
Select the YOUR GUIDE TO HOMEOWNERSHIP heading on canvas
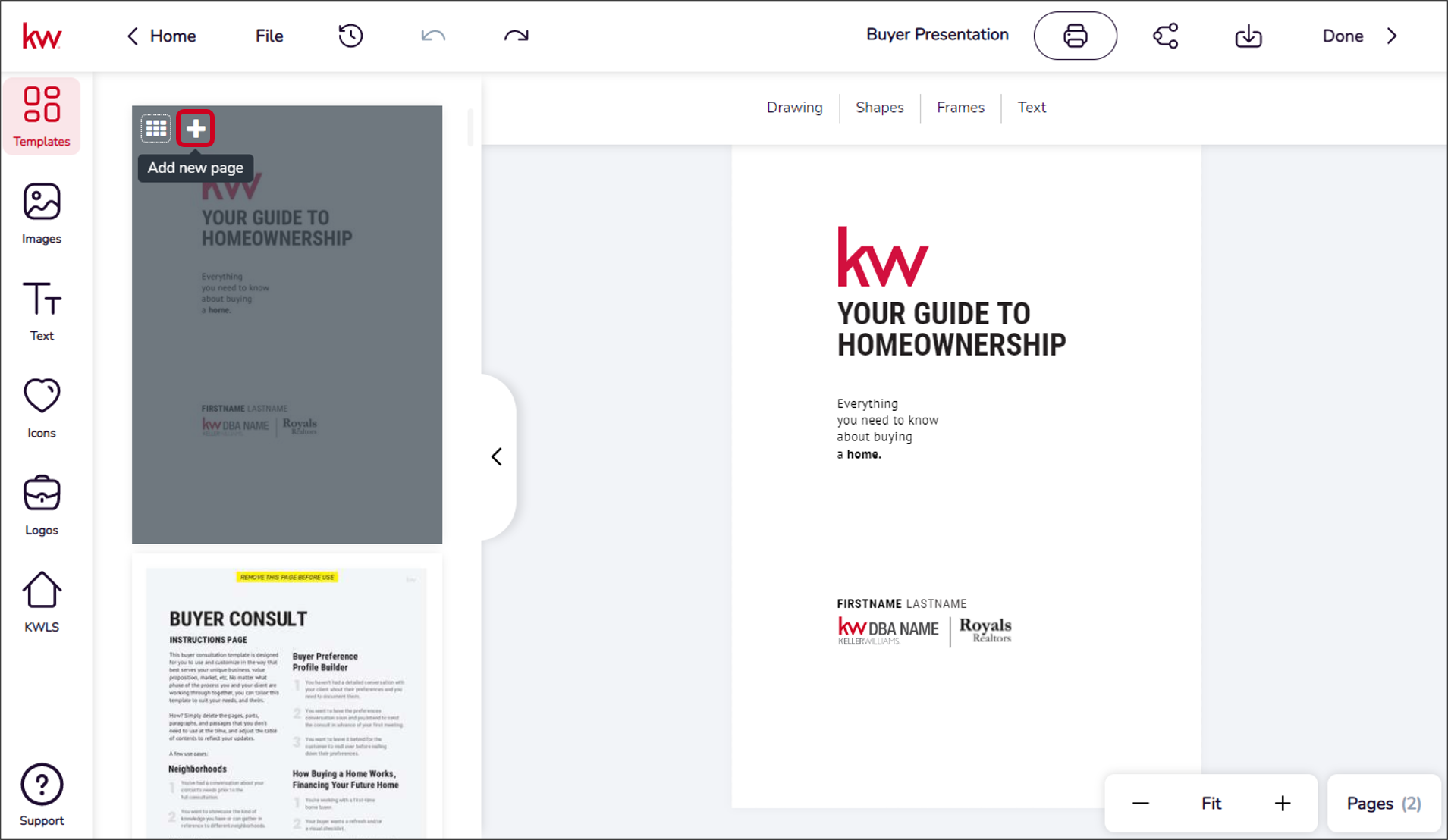pyautogui.click(x=951, y=329)
